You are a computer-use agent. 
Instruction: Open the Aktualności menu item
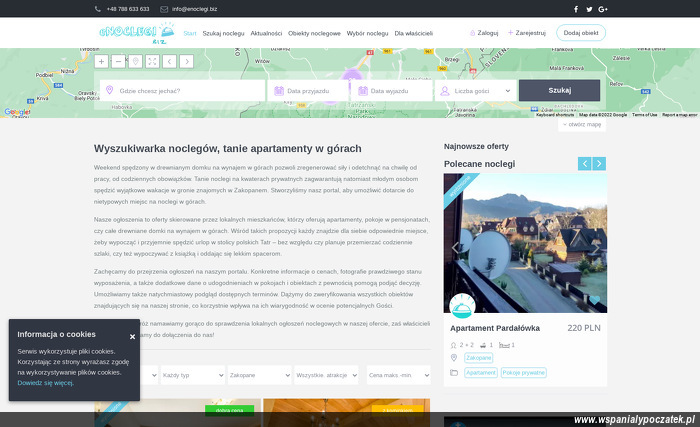pos(266,33)
